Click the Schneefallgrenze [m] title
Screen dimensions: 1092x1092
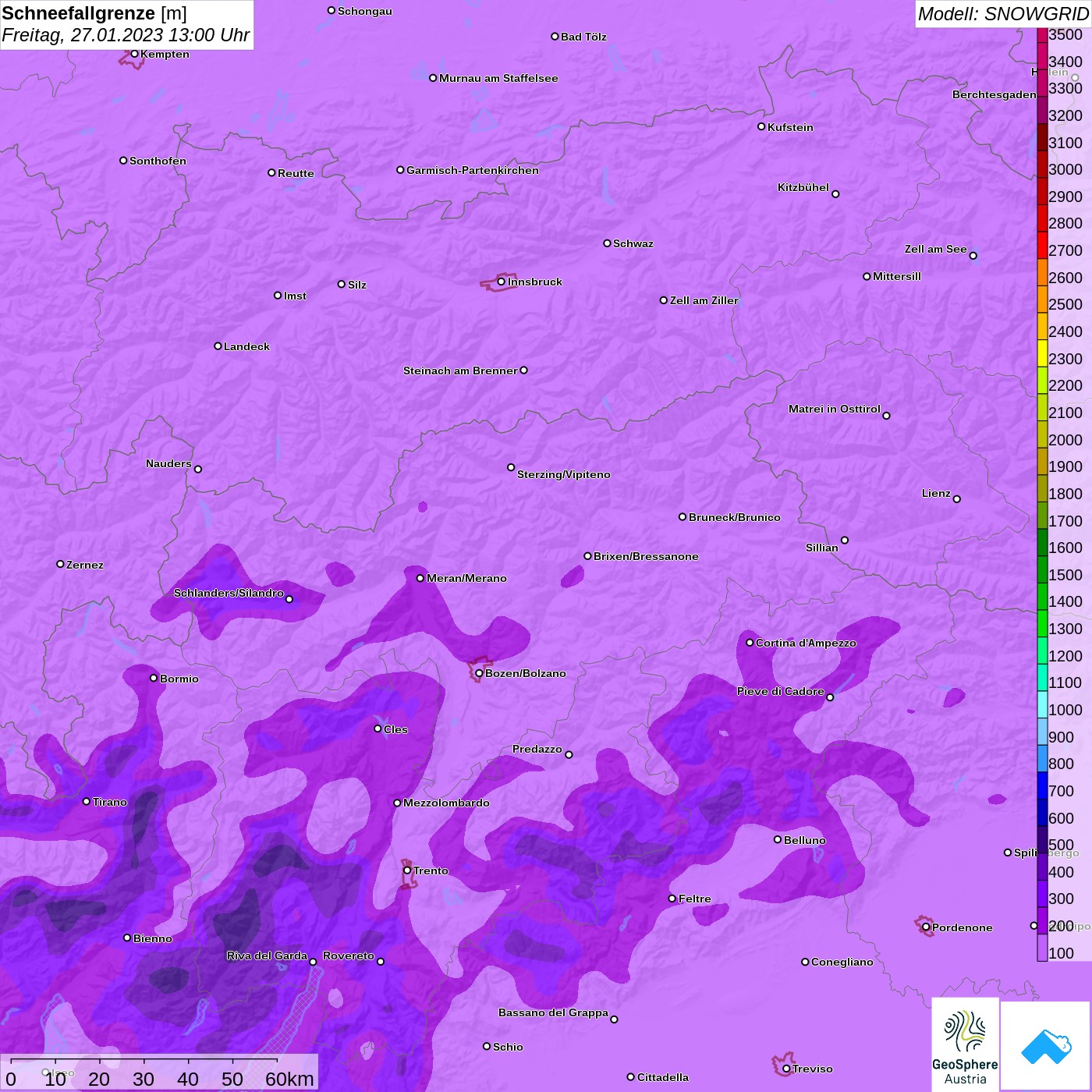(x=94, y=13)
